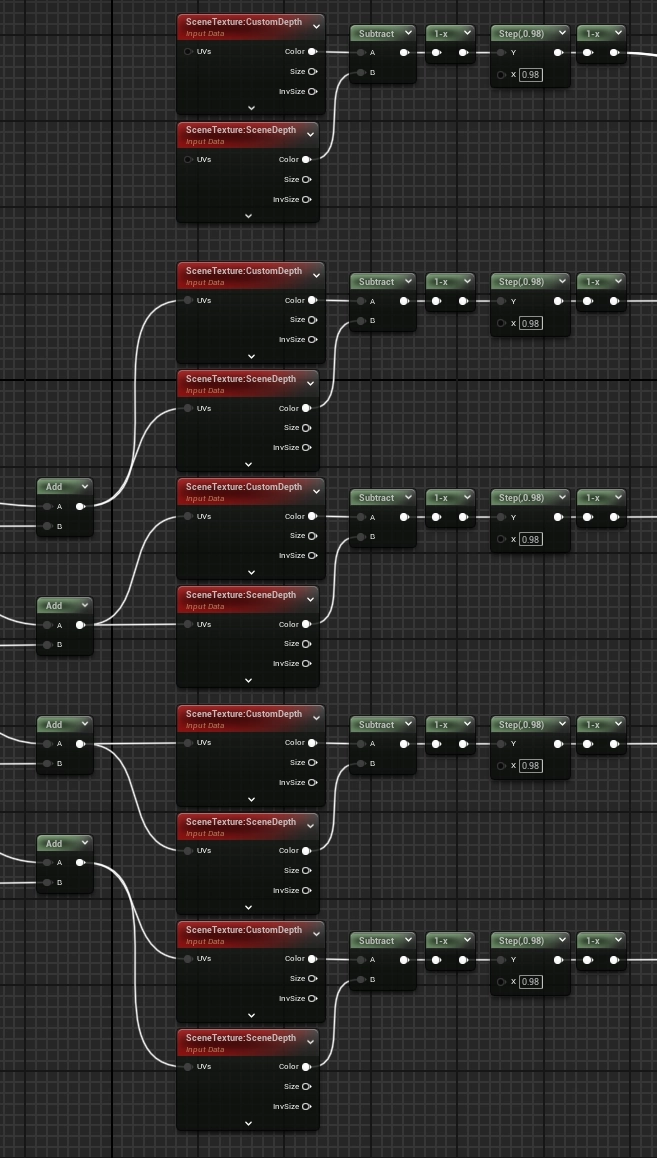
Task: Open dropdown chevron on topmost Step(,0.98) node header
Action: click(x=562, y=33)
